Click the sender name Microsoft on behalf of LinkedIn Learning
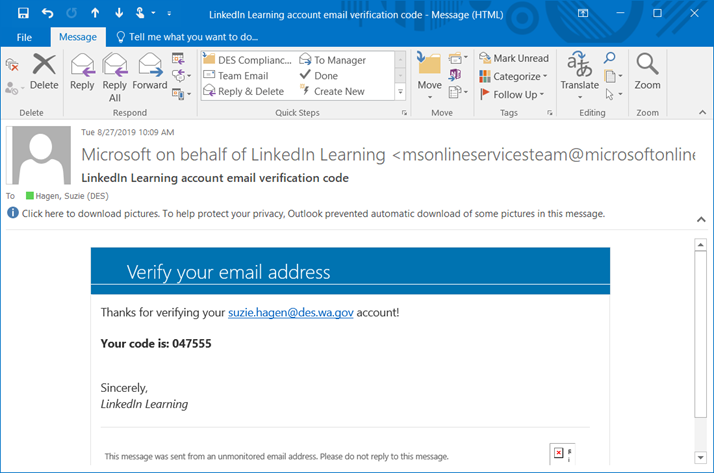Image resolution: width=714 pixels, height=473 pixels. point(233,155)
